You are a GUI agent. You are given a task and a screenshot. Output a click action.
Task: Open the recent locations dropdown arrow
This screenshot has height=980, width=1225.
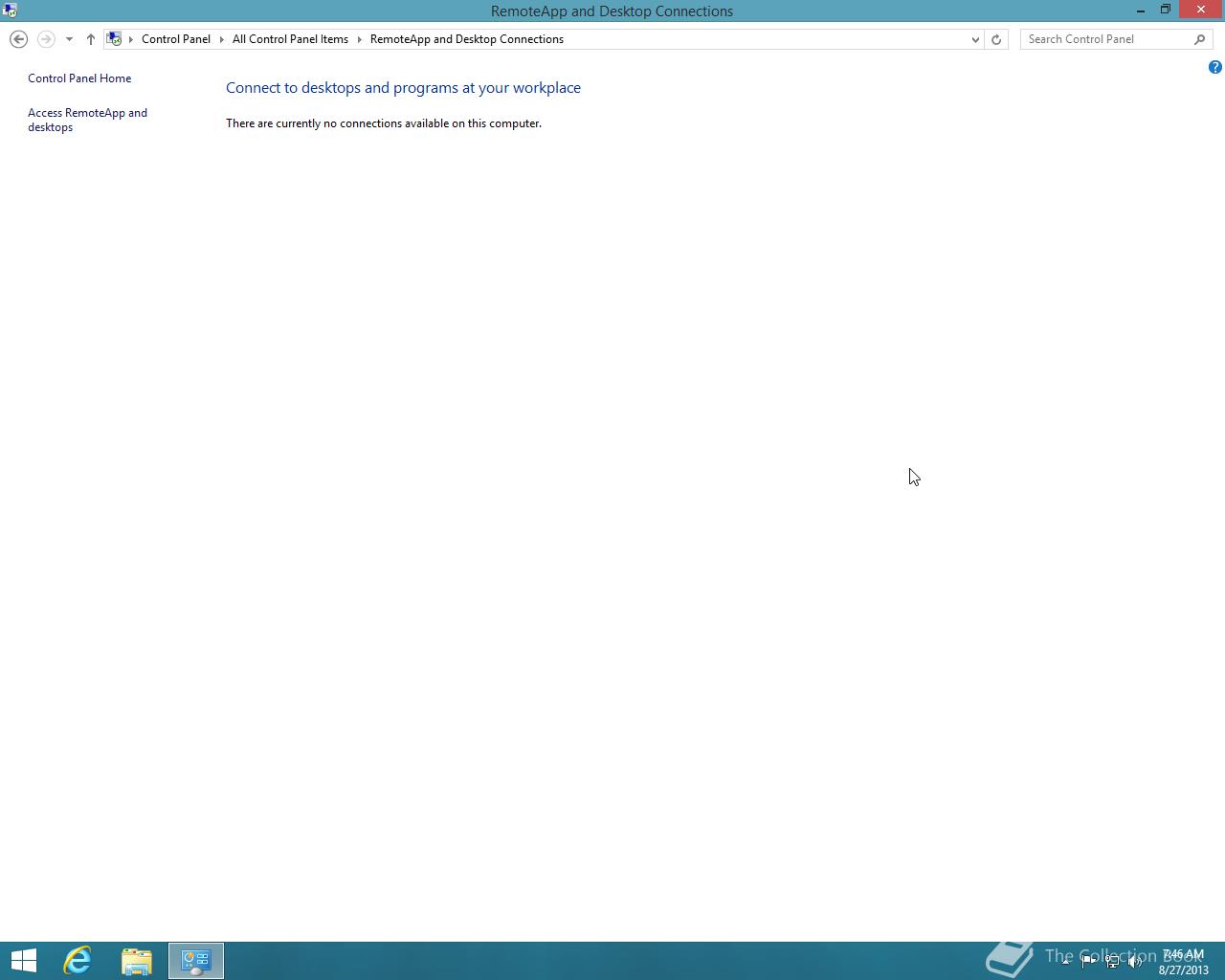69,39
